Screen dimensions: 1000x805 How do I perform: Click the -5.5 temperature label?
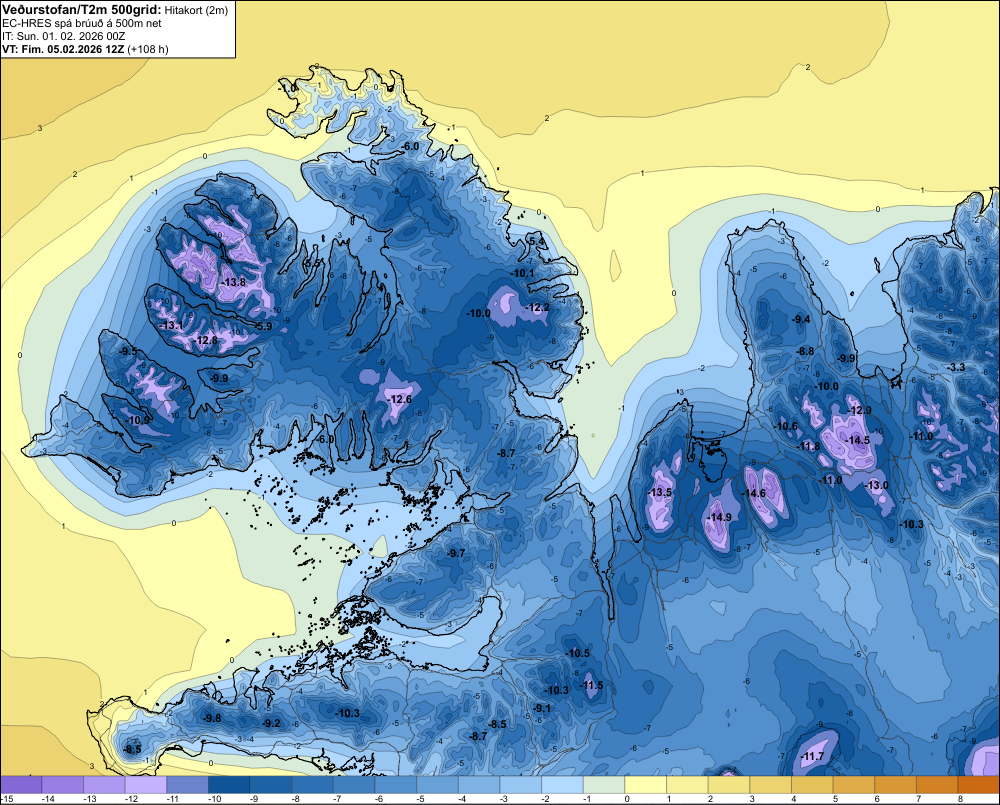click(311, 263)
